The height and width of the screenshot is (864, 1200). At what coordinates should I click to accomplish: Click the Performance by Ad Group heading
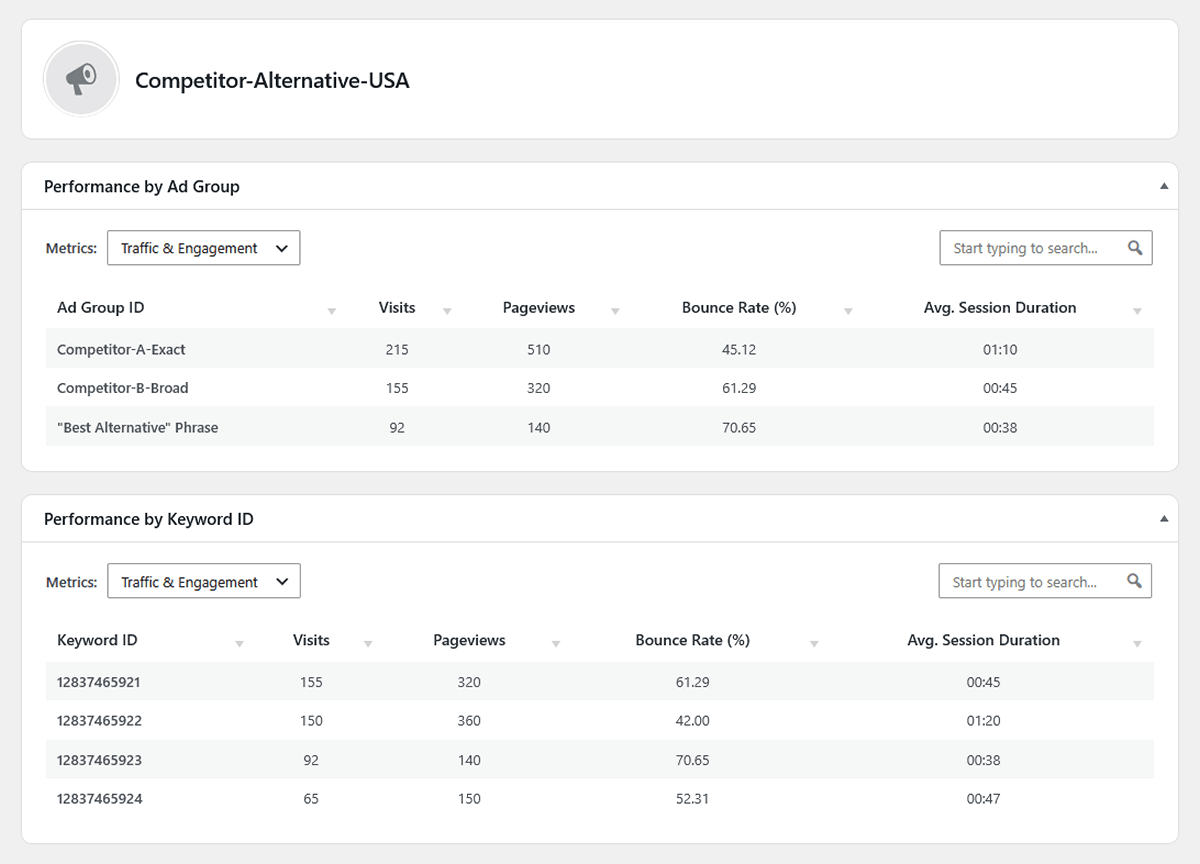click(142, 186)
